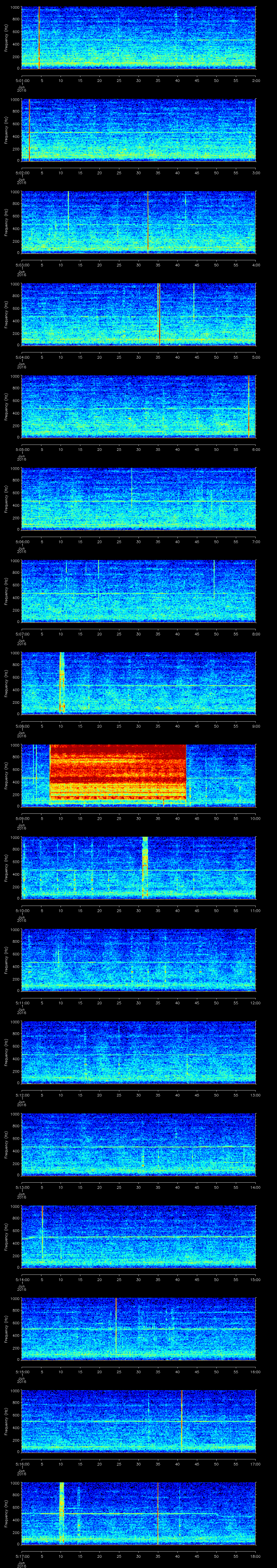Click the spectrogram panel starting at 5:11:00

pos(139,960)
